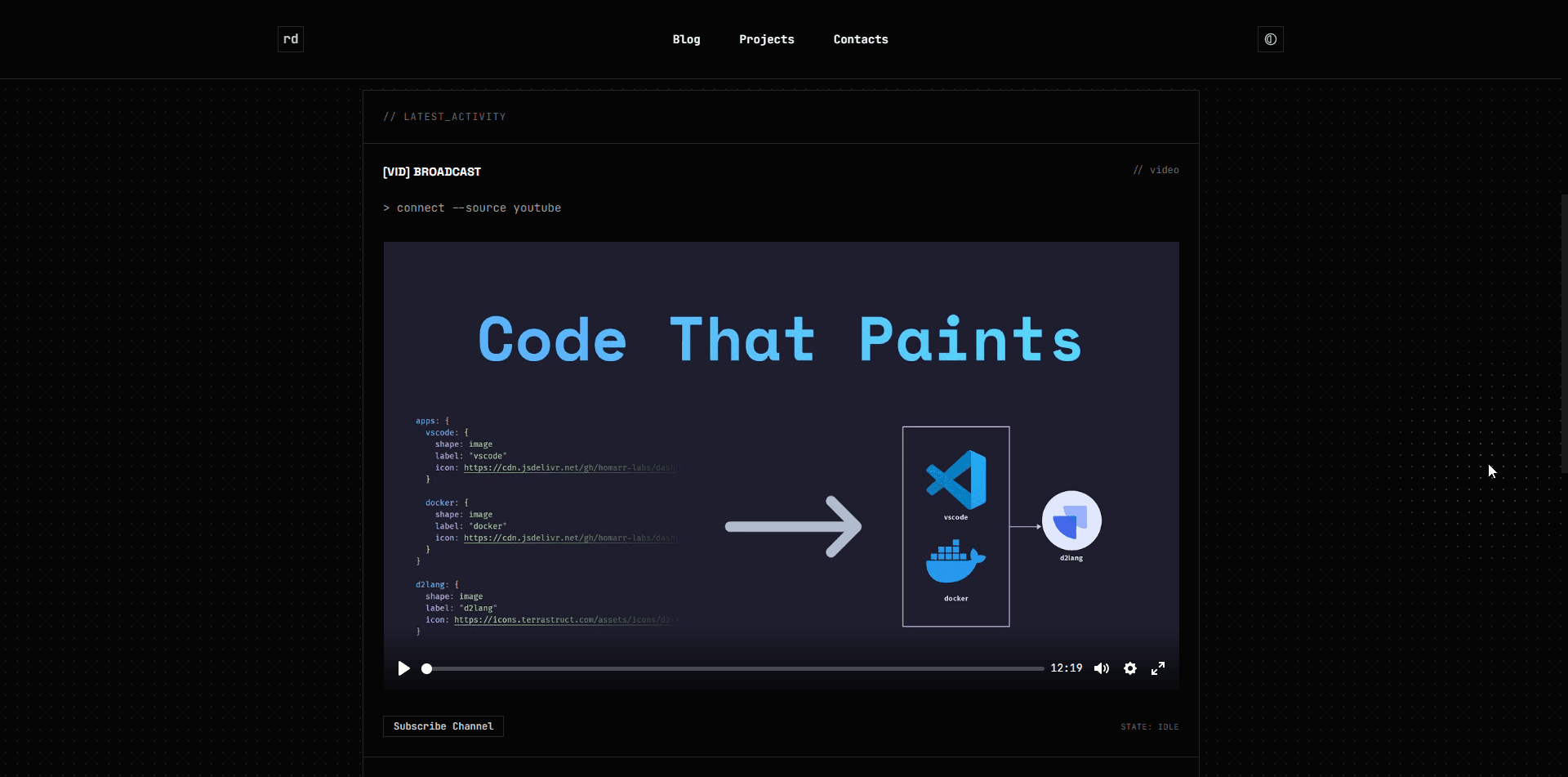Screen dimensions: 1568x777
Task: Enter fullscreen video mode
Action: pyautogui.click(x=1158, y=668)
